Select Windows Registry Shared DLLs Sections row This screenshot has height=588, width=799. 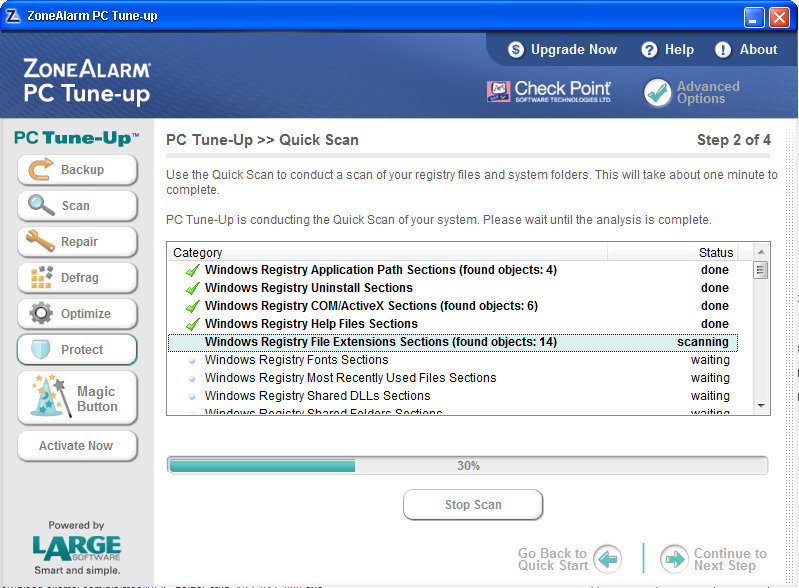(452, 396)
